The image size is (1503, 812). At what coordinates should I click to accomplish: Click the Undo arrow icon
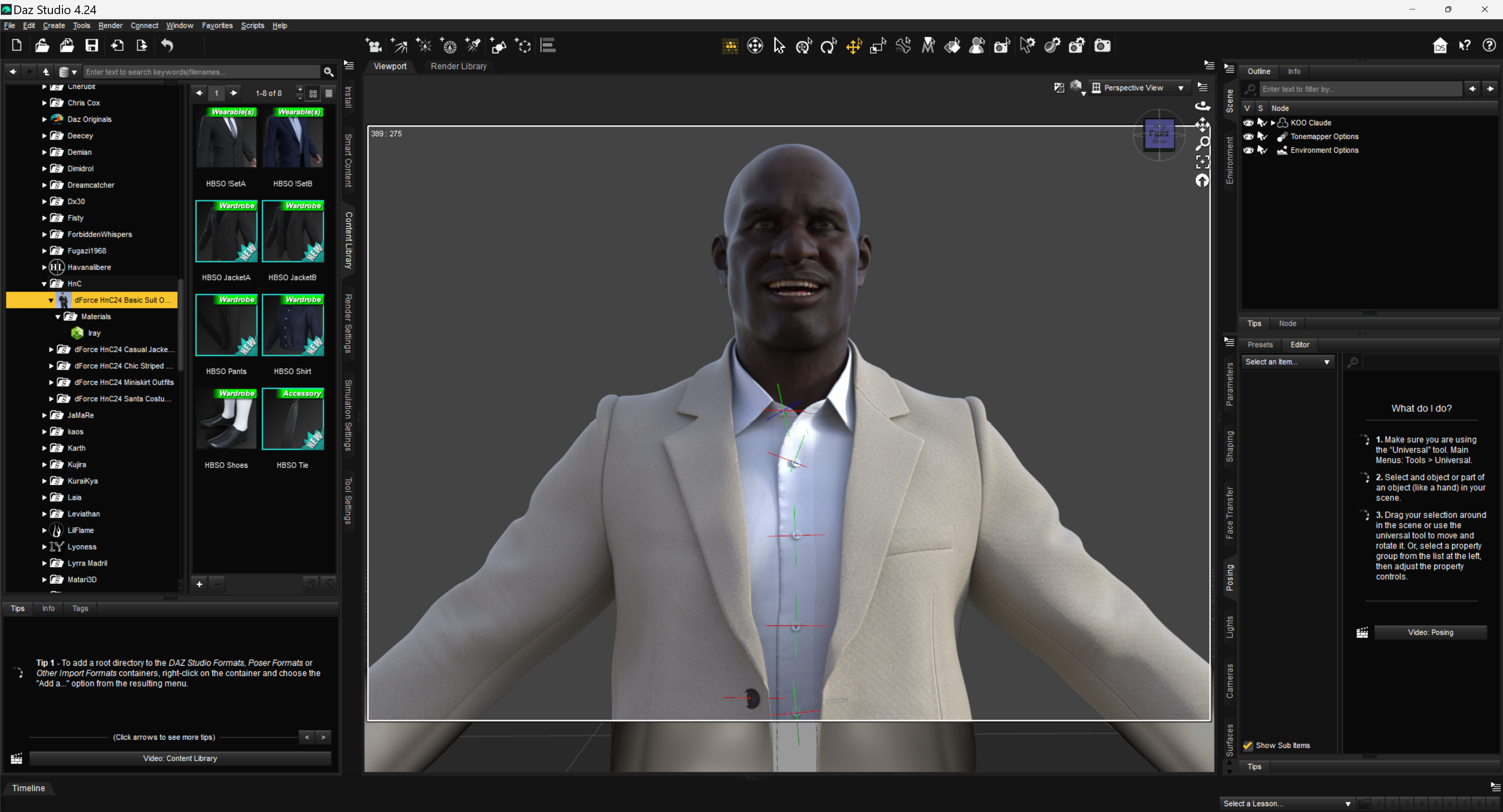point(167,45)
